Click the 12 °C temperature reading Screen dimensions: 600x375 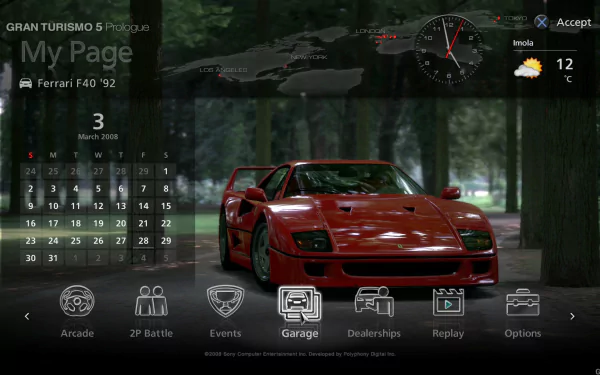pyautogui.click(x=565, y=70)
